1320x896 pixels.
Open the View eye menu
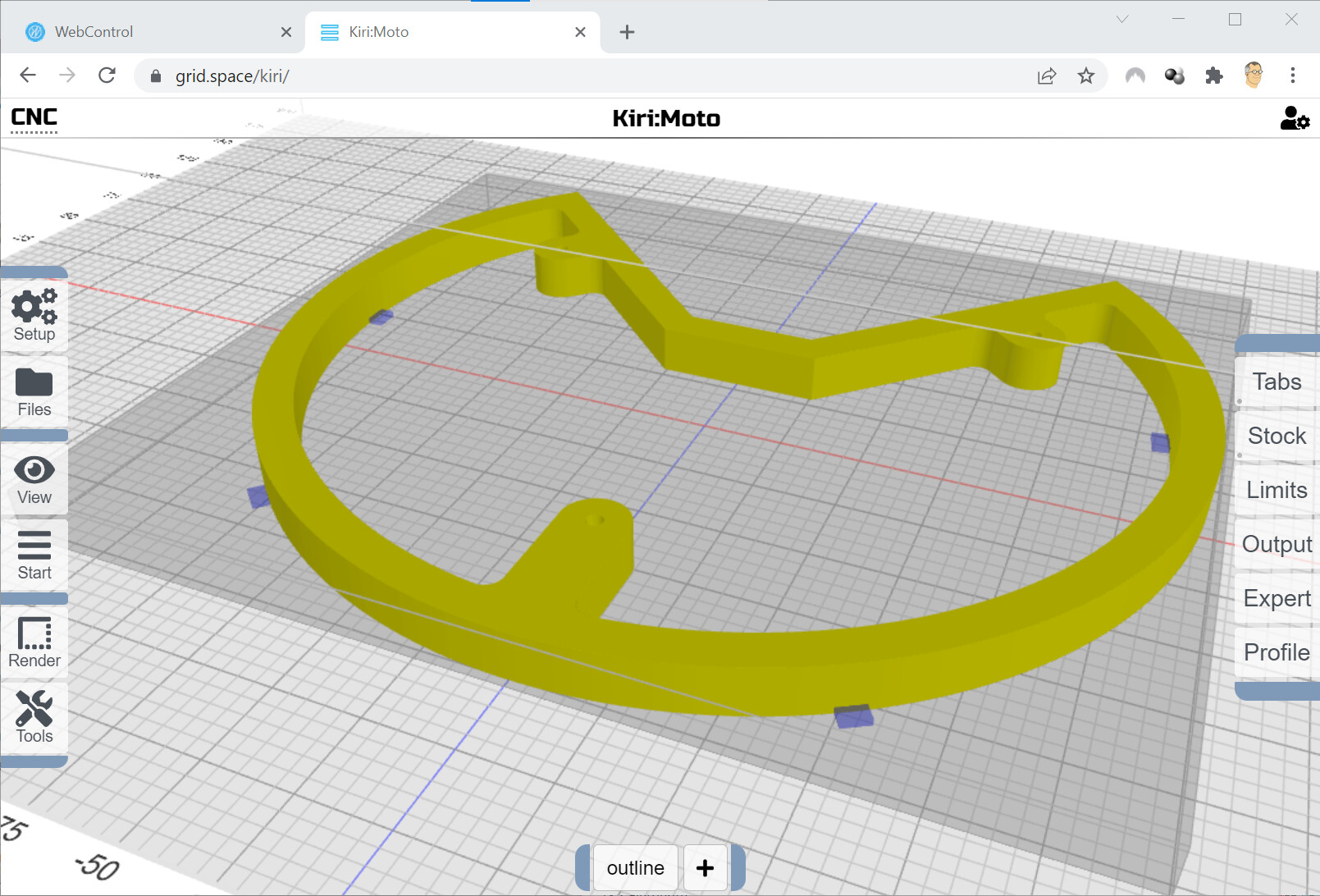tap(34, 480)
